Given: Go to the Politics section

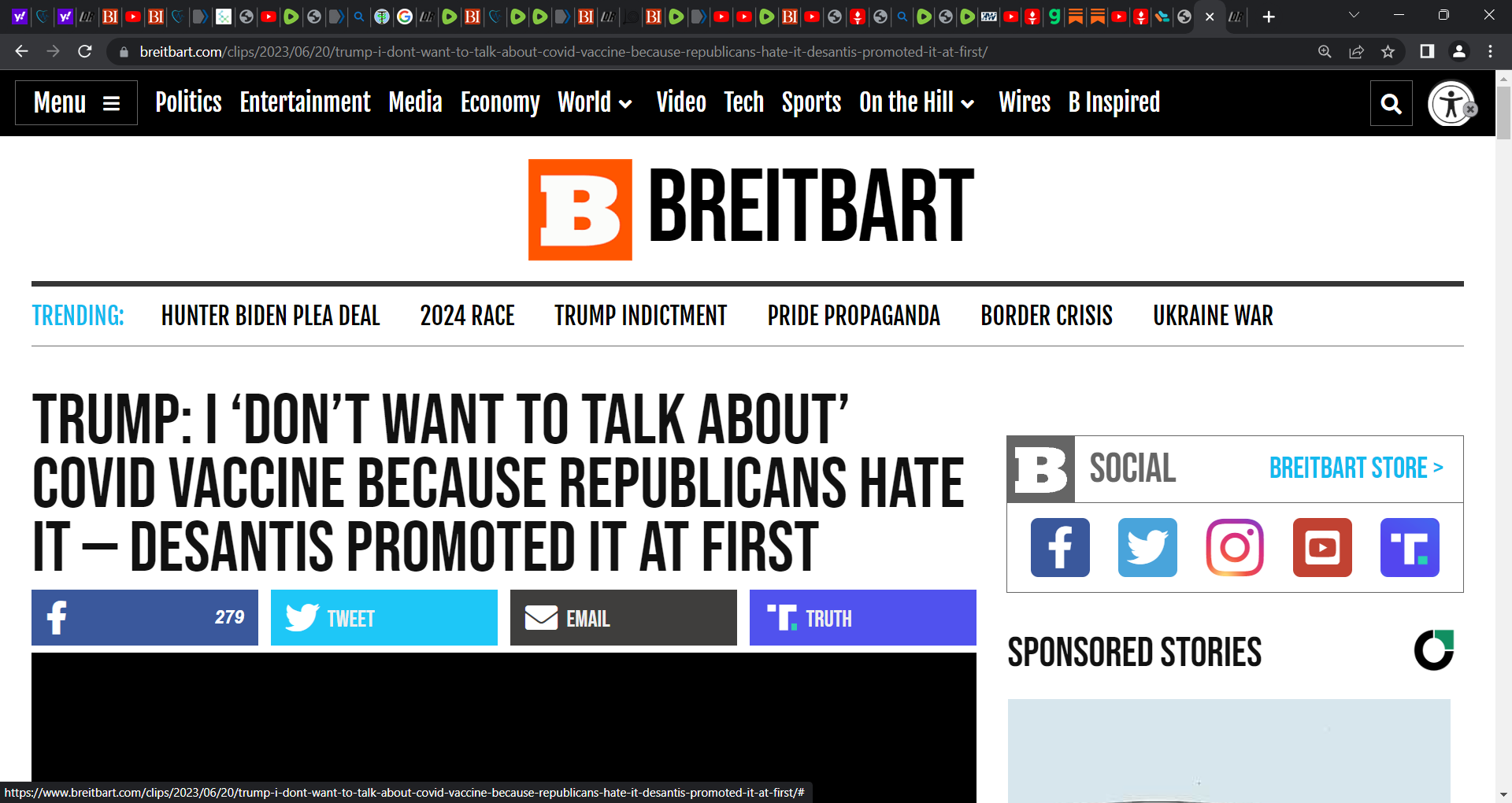Looking at the screenshot, I should [x=188, y=102].
